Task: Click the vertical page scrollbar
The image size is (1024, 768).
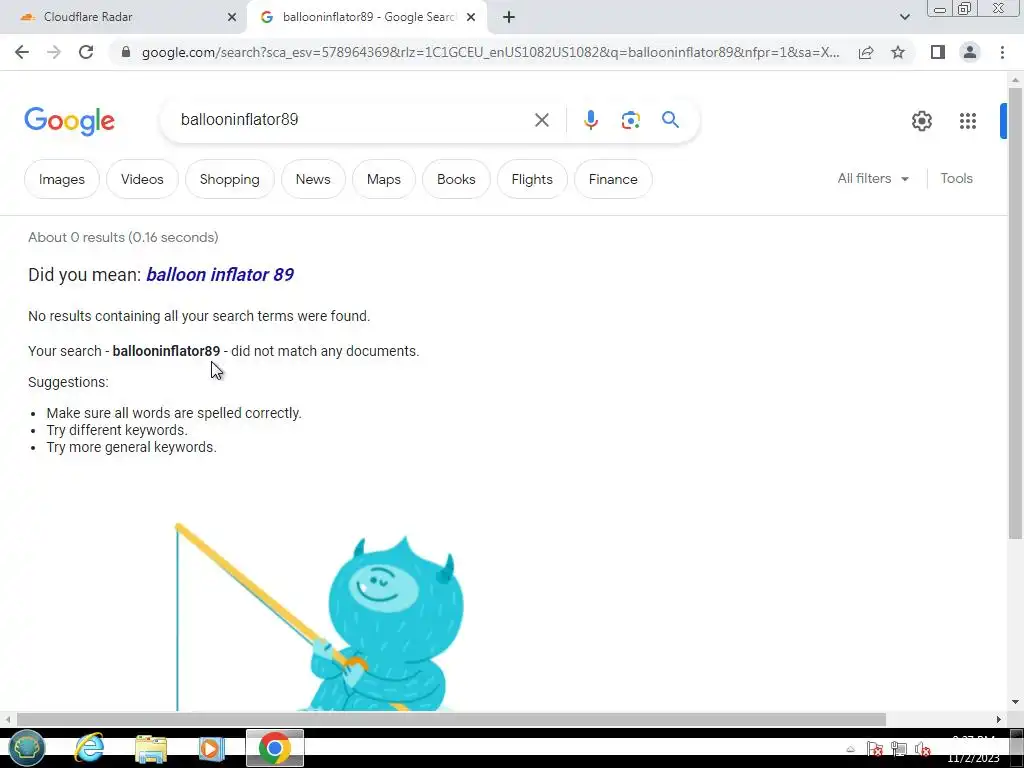Action: coord(1015,313)
